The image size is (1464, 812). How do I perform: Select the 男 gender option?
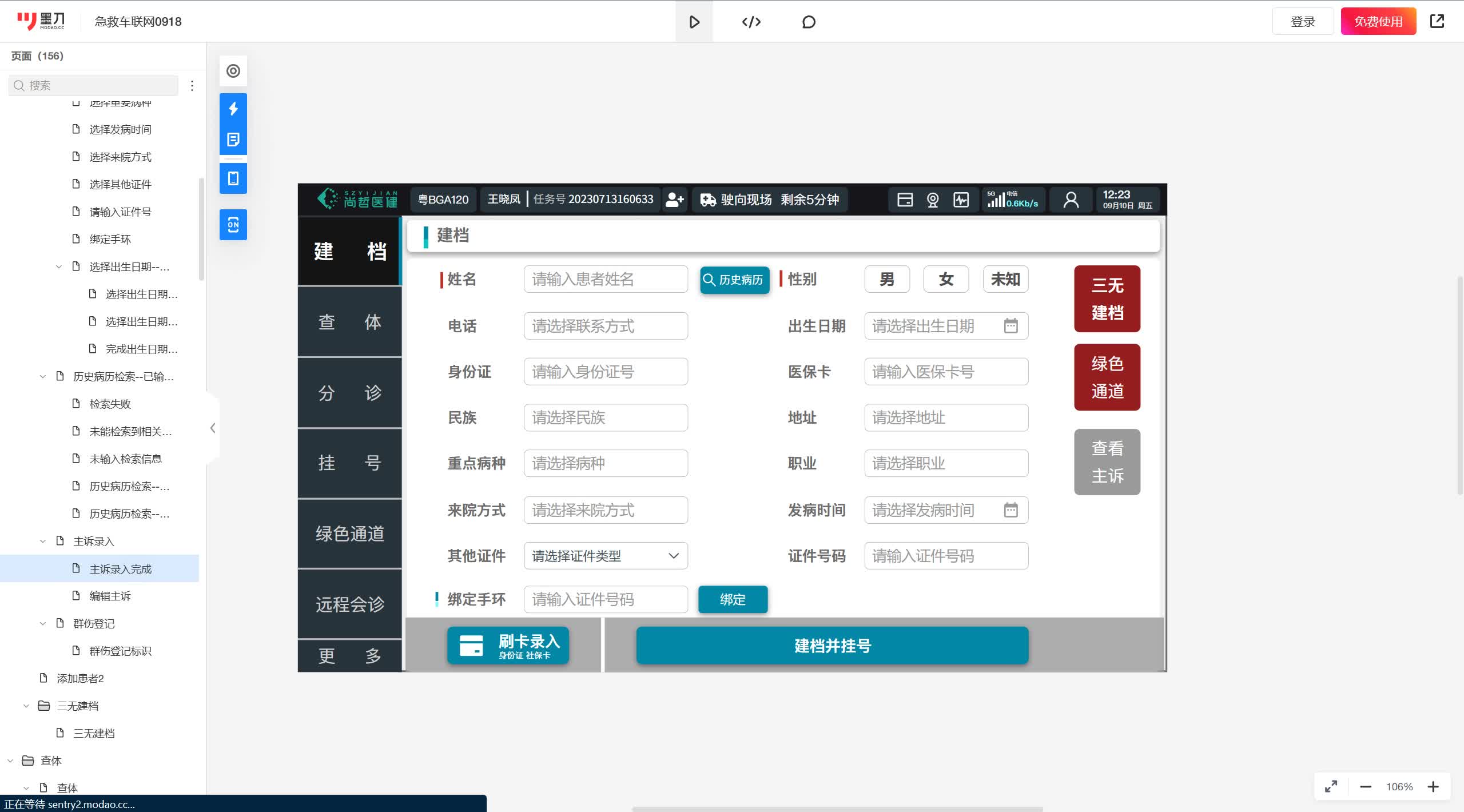(x=886, y=279)
